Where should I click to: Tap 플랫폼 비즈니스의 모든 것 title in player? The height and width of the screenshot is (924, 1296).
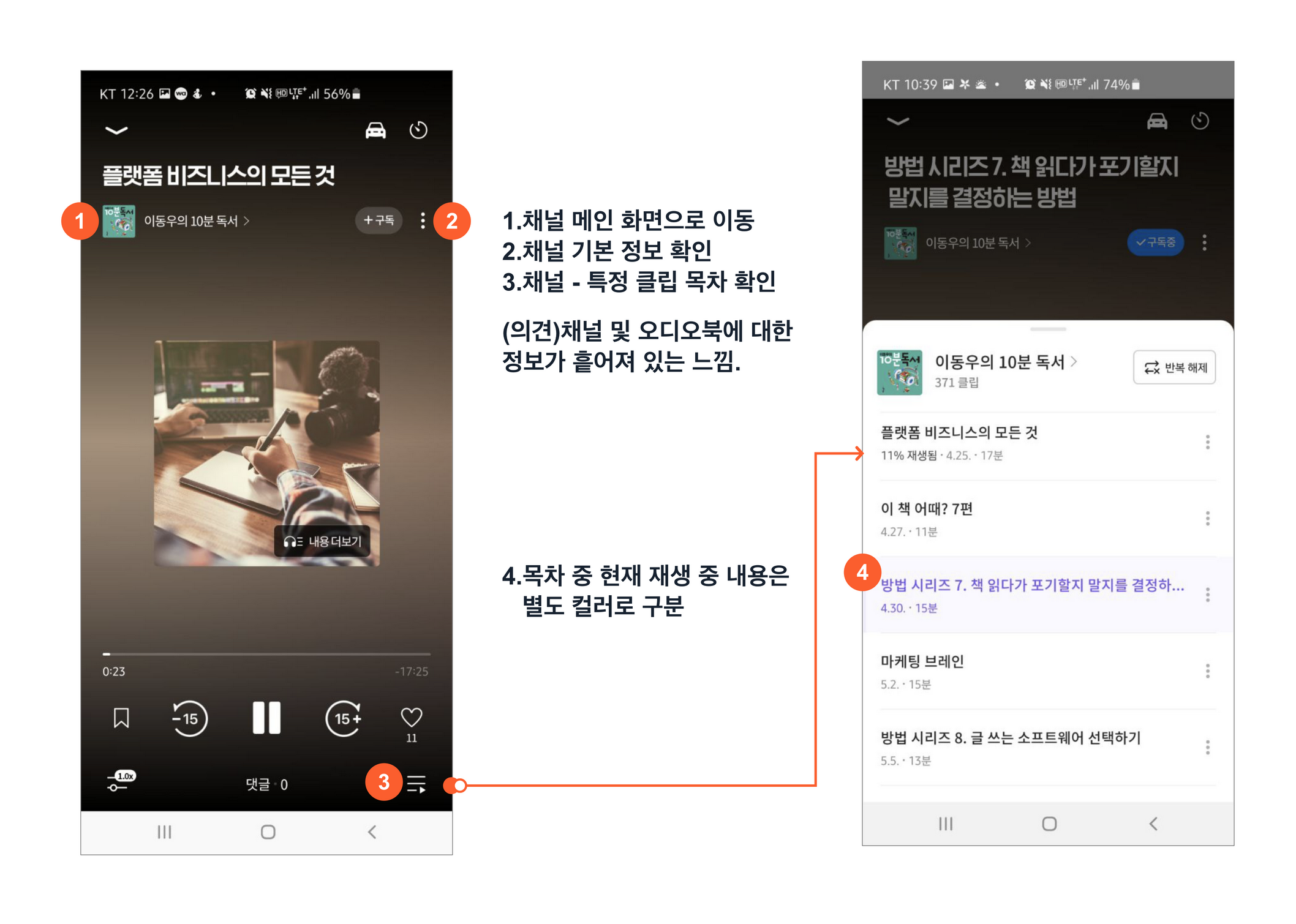coord(219,176)
